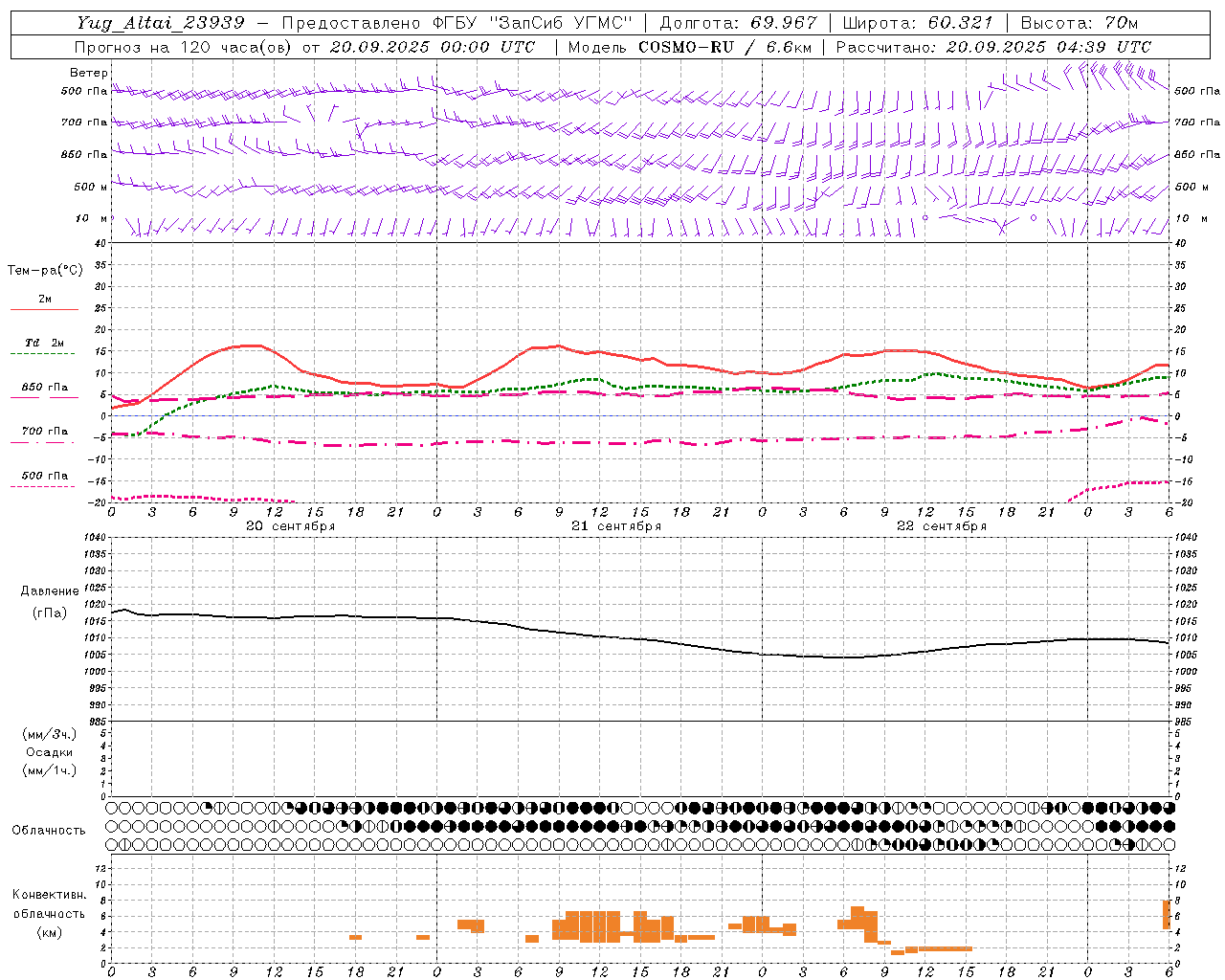Click the "Давление" pressure panel label
The height and width of the screenshot is (980, 1225).
[50, 591]
